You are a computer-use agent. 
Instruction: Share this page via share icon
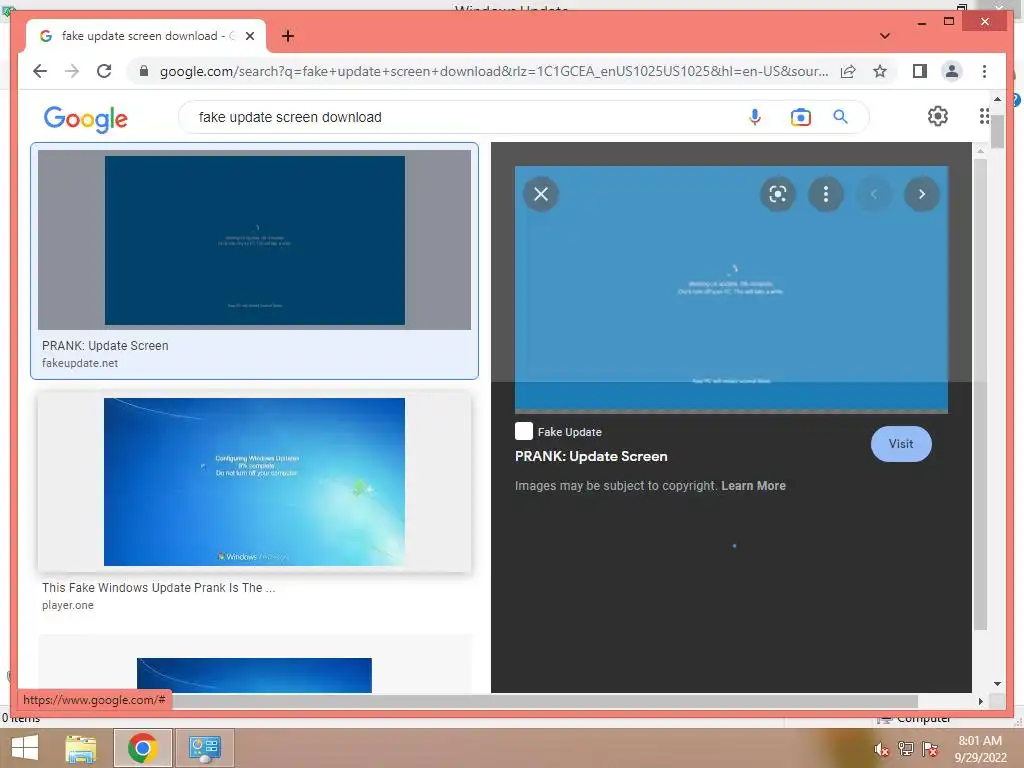848,71
